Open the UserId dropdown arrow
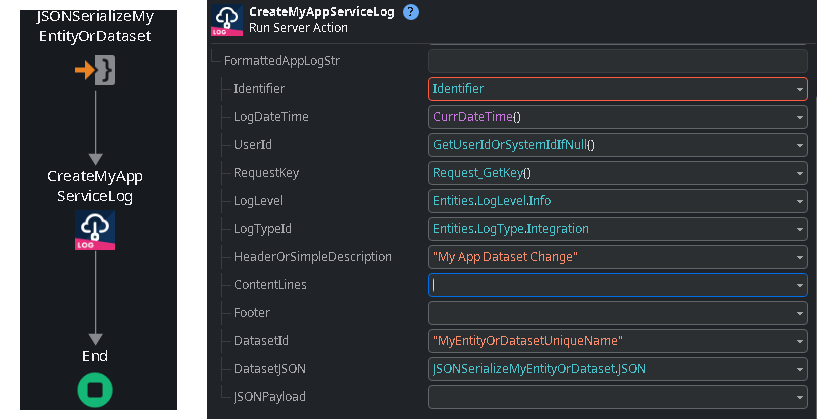Image resolution: width=836 pixels, height=419 pixels. [x=799, y=145]
